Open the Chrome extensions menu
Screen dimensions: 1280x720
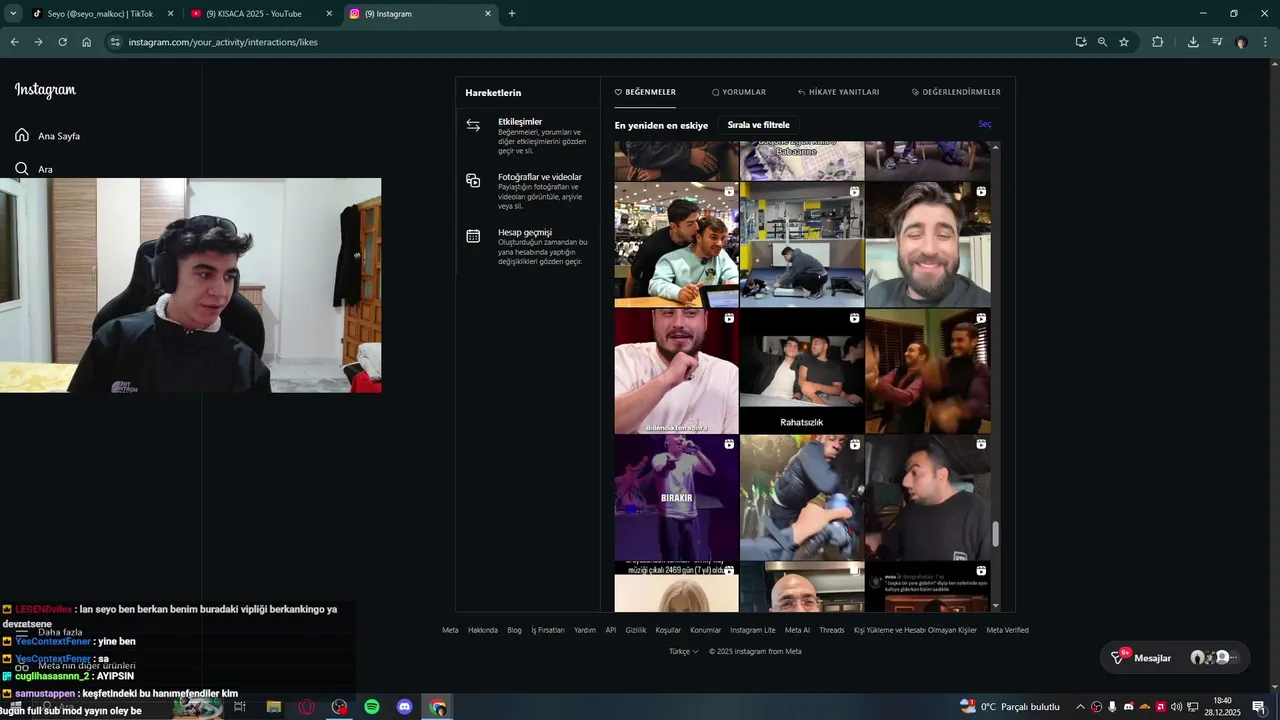click(1158, 42)
